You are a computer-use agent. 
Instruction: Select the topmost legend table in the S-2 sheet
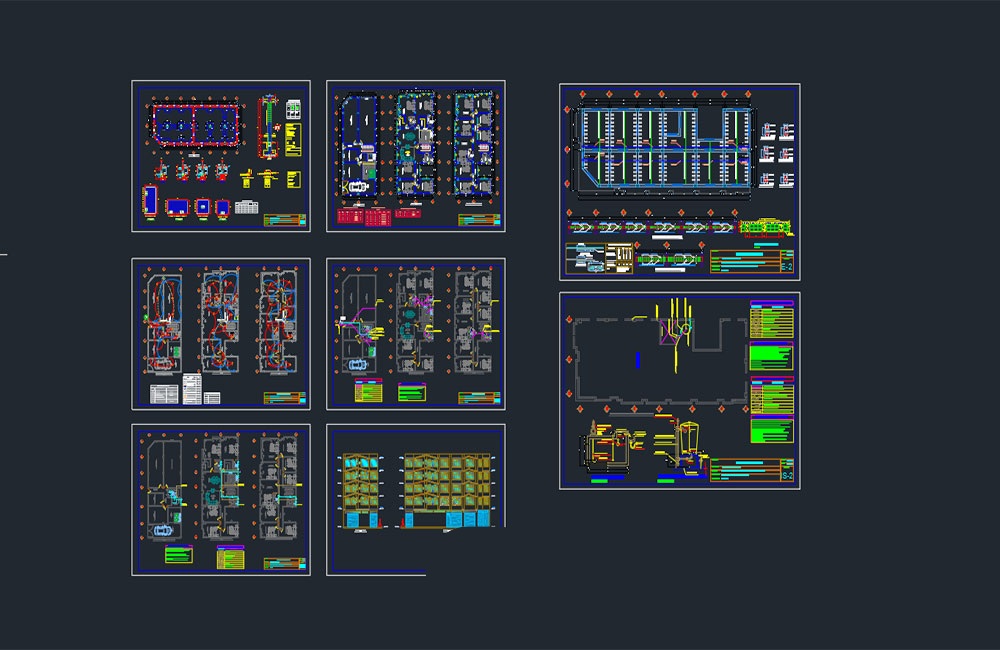pos(772,320)
